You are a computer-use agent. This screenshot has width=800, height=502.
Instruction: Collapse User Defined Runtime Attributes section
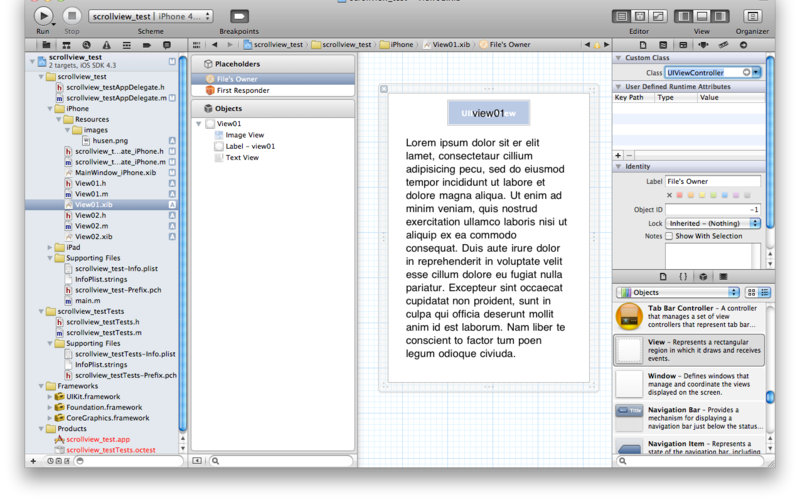(x=618, y=87)
